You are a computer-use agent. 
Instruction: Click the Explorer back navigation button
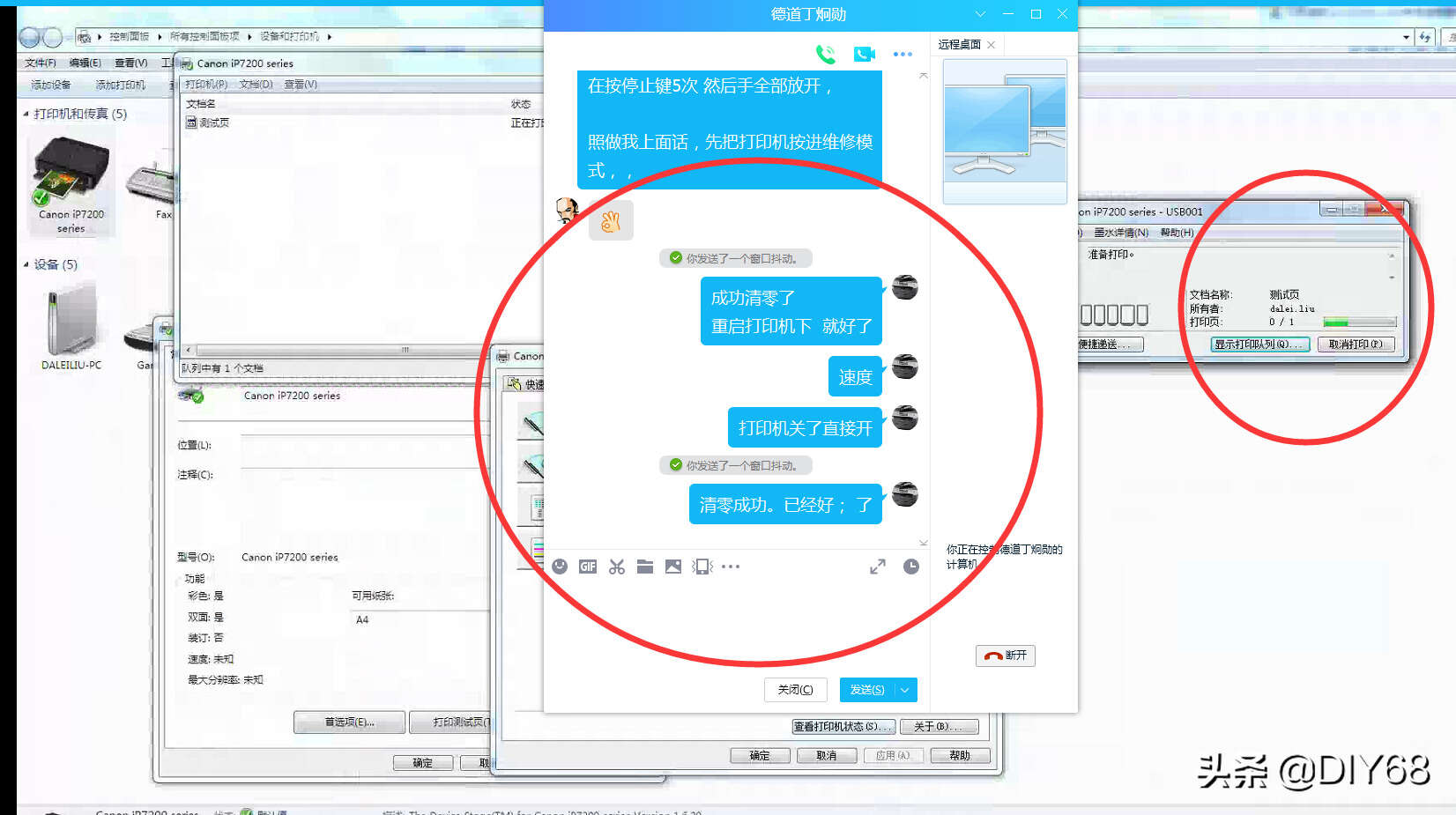click(29, 37)
